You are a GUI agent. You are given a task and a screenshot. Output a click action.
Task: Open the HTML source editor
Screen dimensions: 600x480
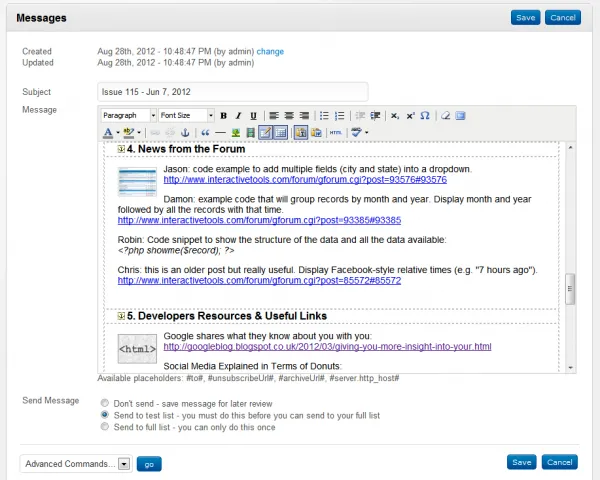pyautogui.click(x=336, y=132)
